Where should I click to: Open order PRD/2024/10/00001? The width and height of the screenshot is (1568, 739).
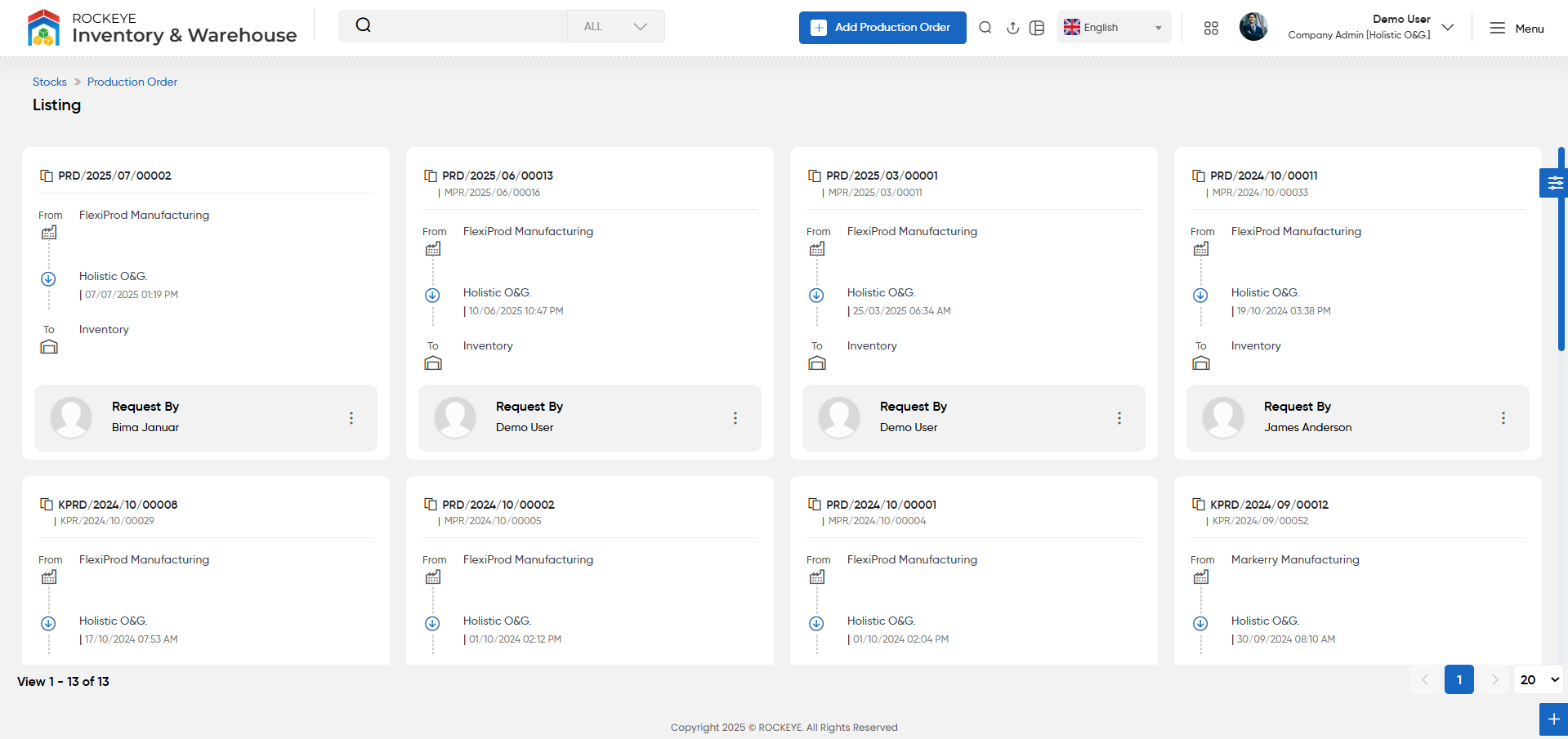click(882, 505)
